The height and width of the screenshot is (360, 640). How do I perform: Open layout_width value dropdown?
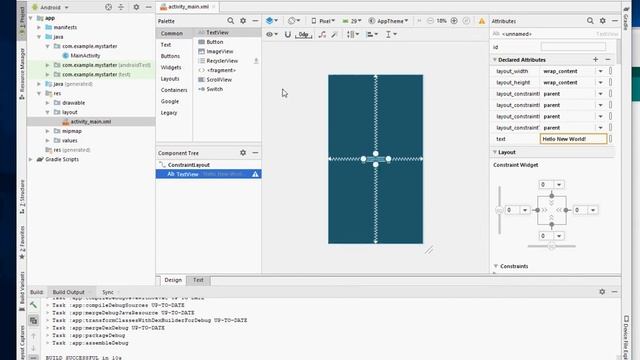[600, 71]
